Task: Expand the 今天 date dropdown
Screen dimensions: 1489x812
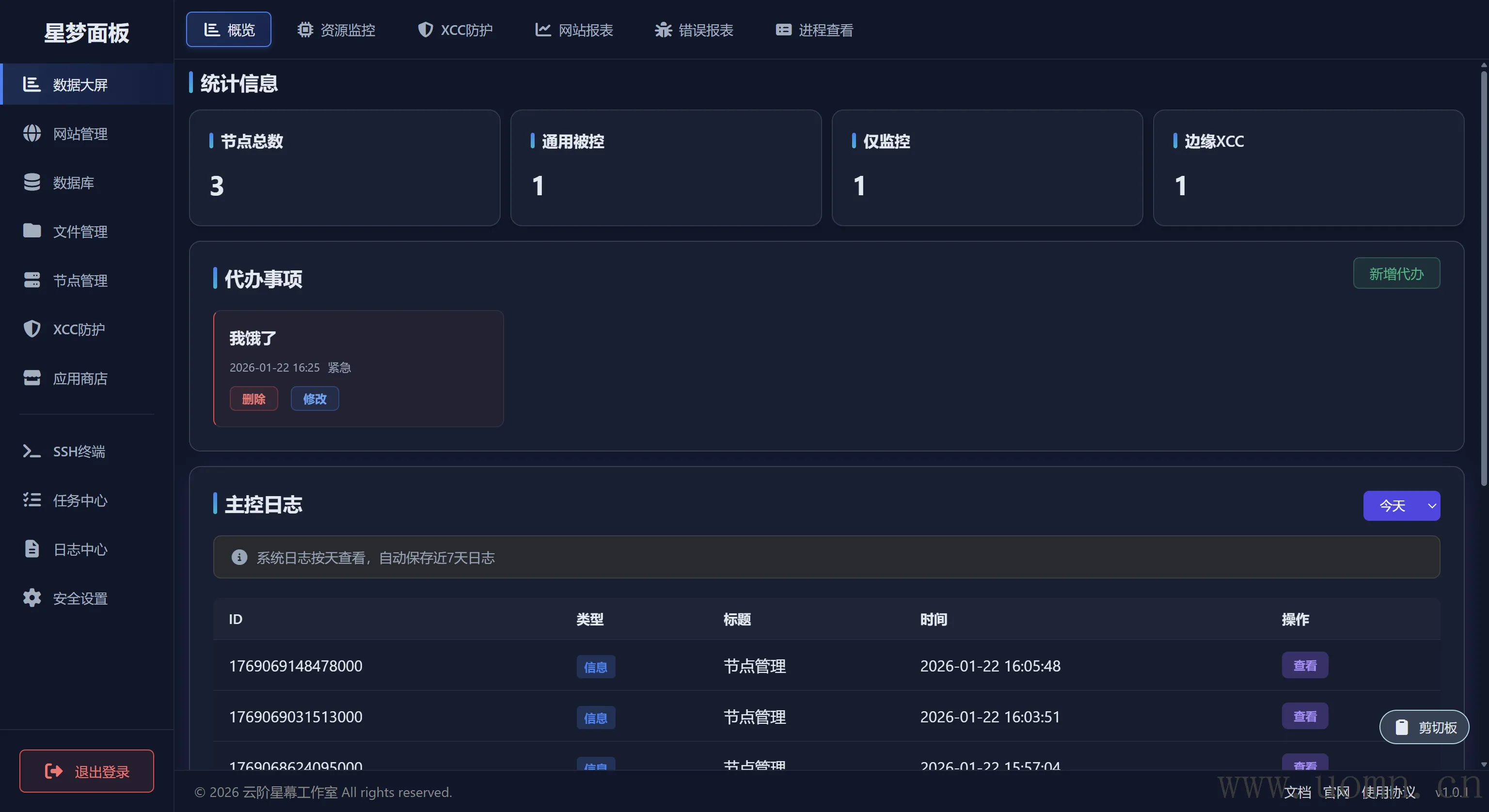Action: pos(1401,506)
